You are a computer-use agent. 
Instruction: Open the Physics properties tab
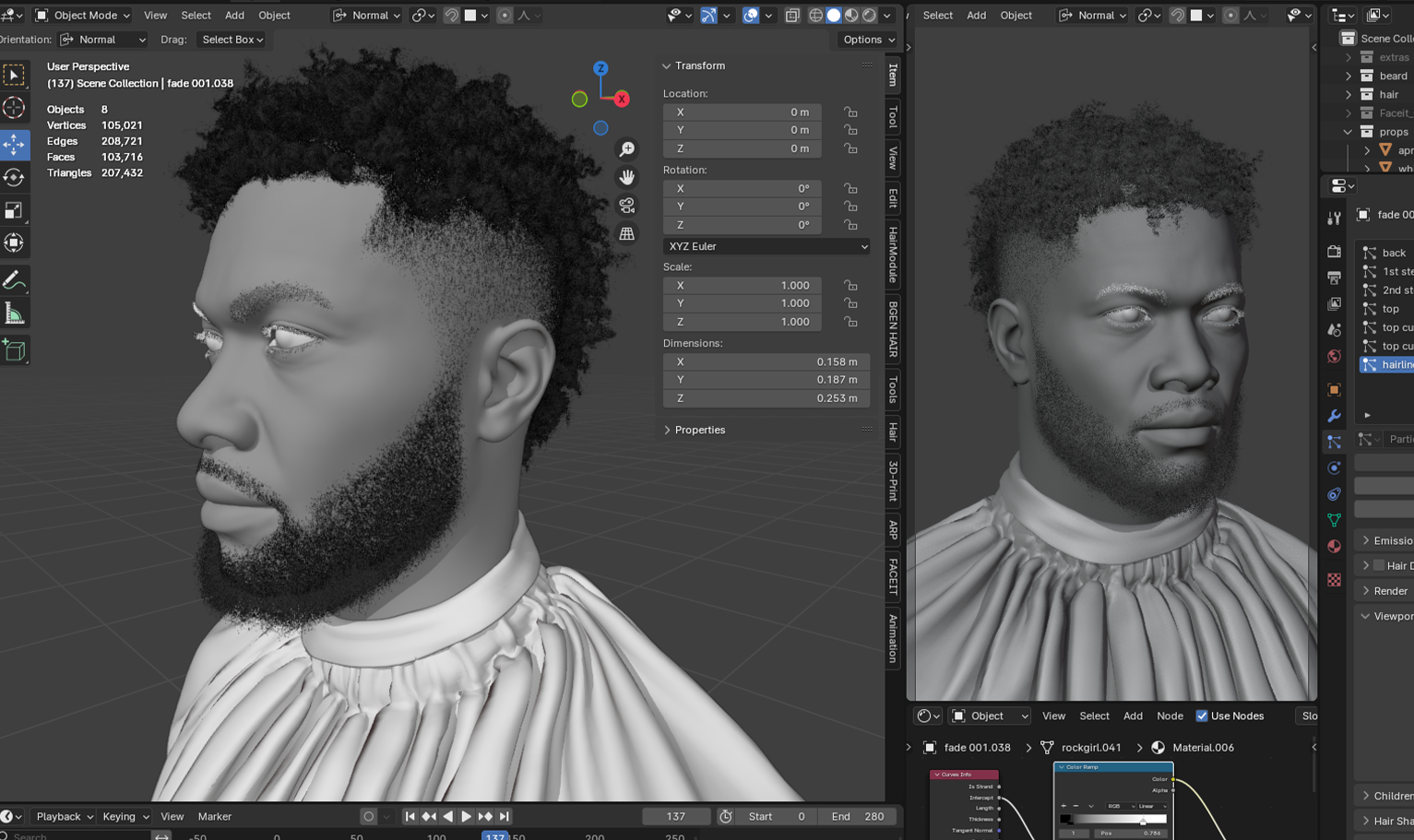1334,468
